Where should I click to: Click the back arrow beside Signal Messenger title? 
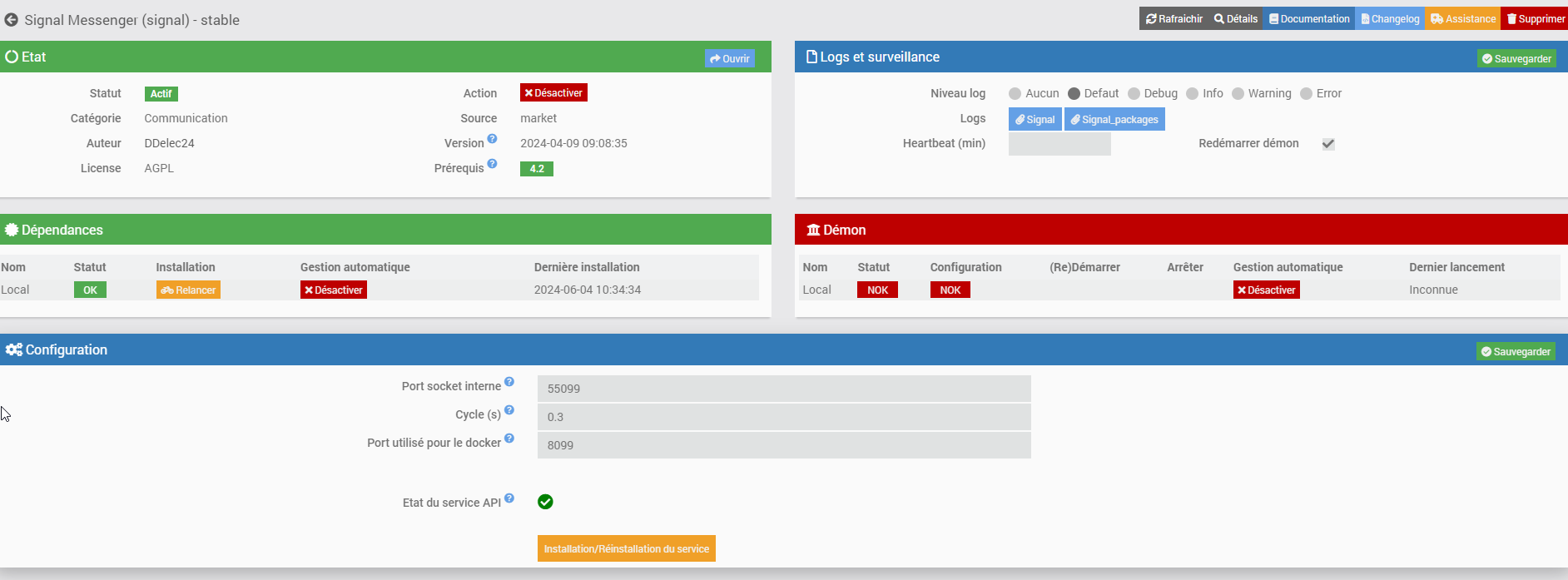(11, 20)
